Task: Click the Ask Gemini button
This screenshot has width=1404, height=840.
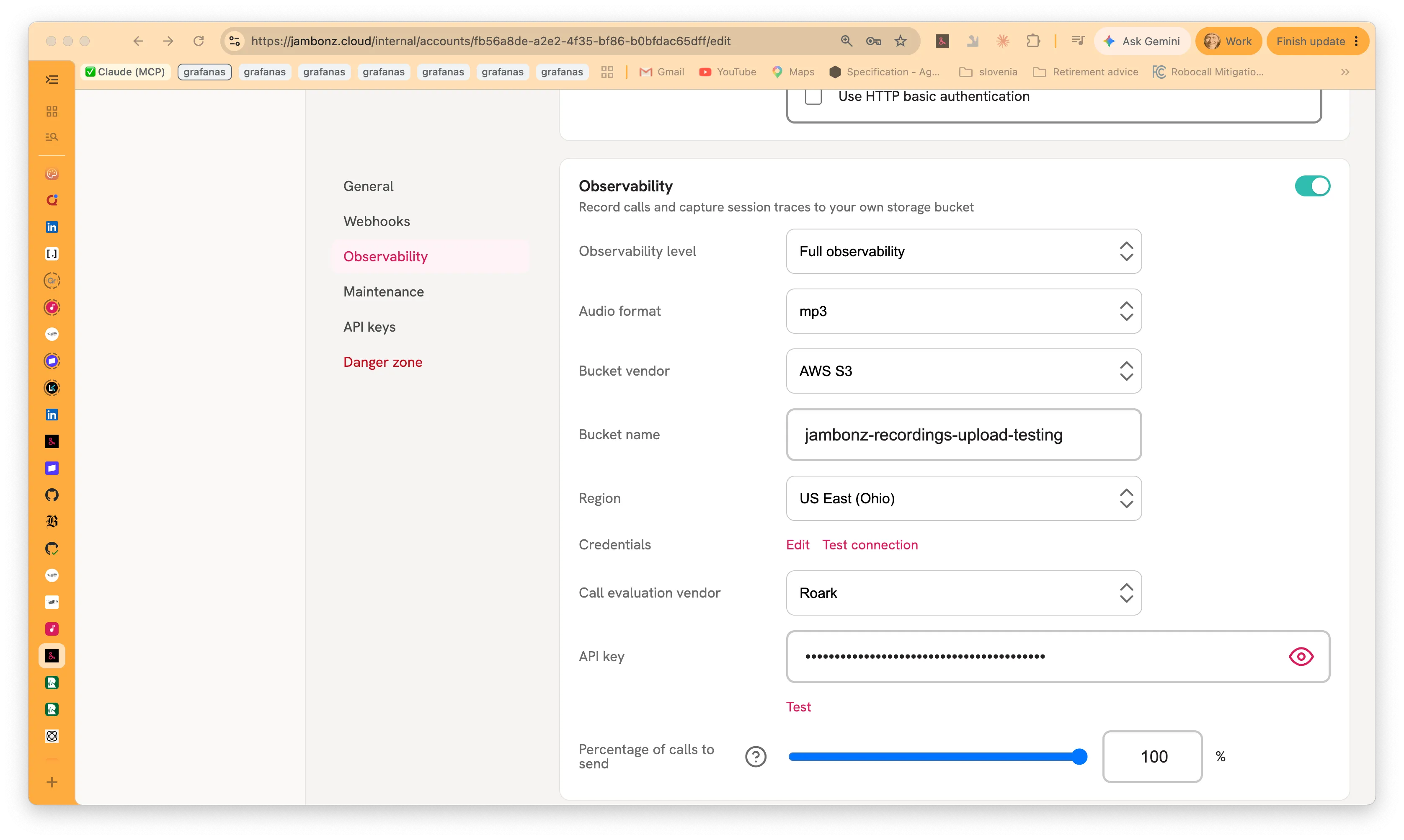Action: pyautogui.click(x=1142, y=41)
